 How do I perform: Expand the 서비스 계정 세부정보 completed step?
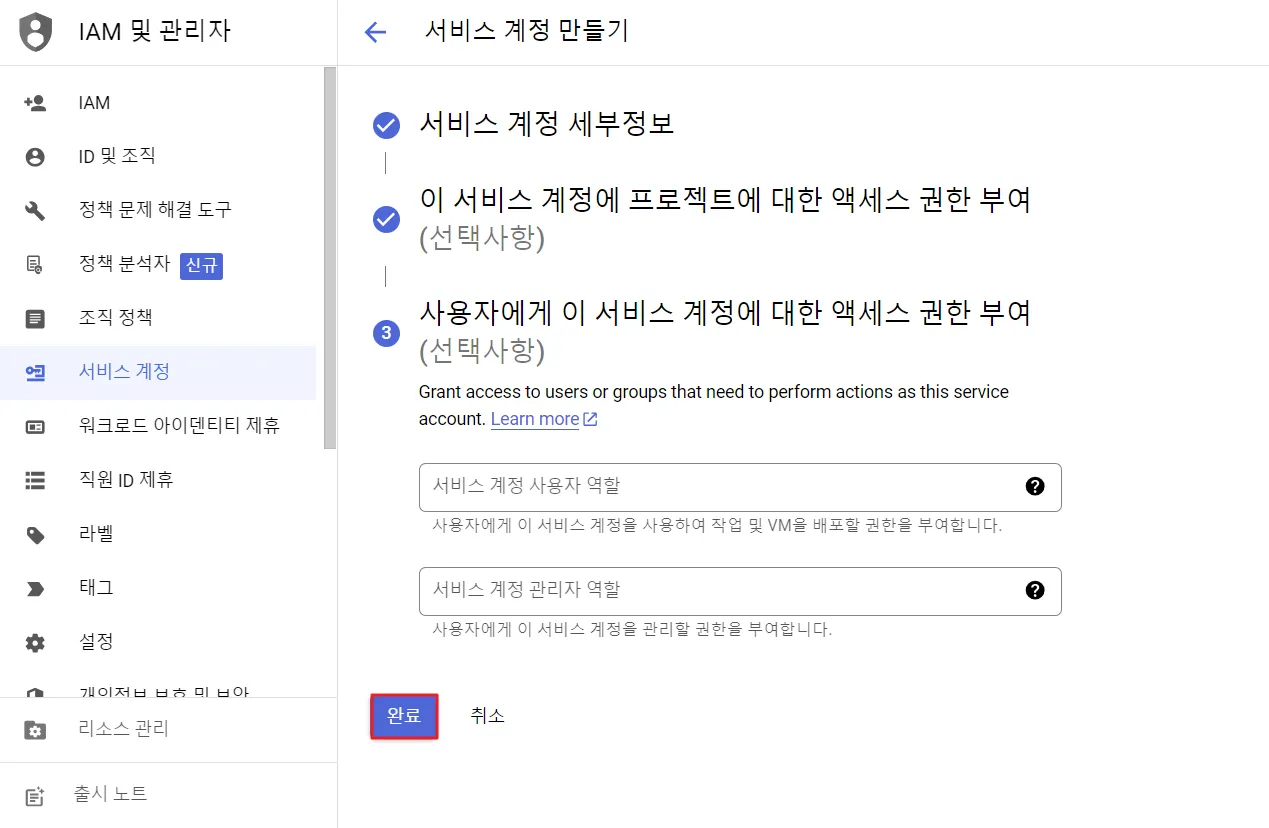pos(546,125)
